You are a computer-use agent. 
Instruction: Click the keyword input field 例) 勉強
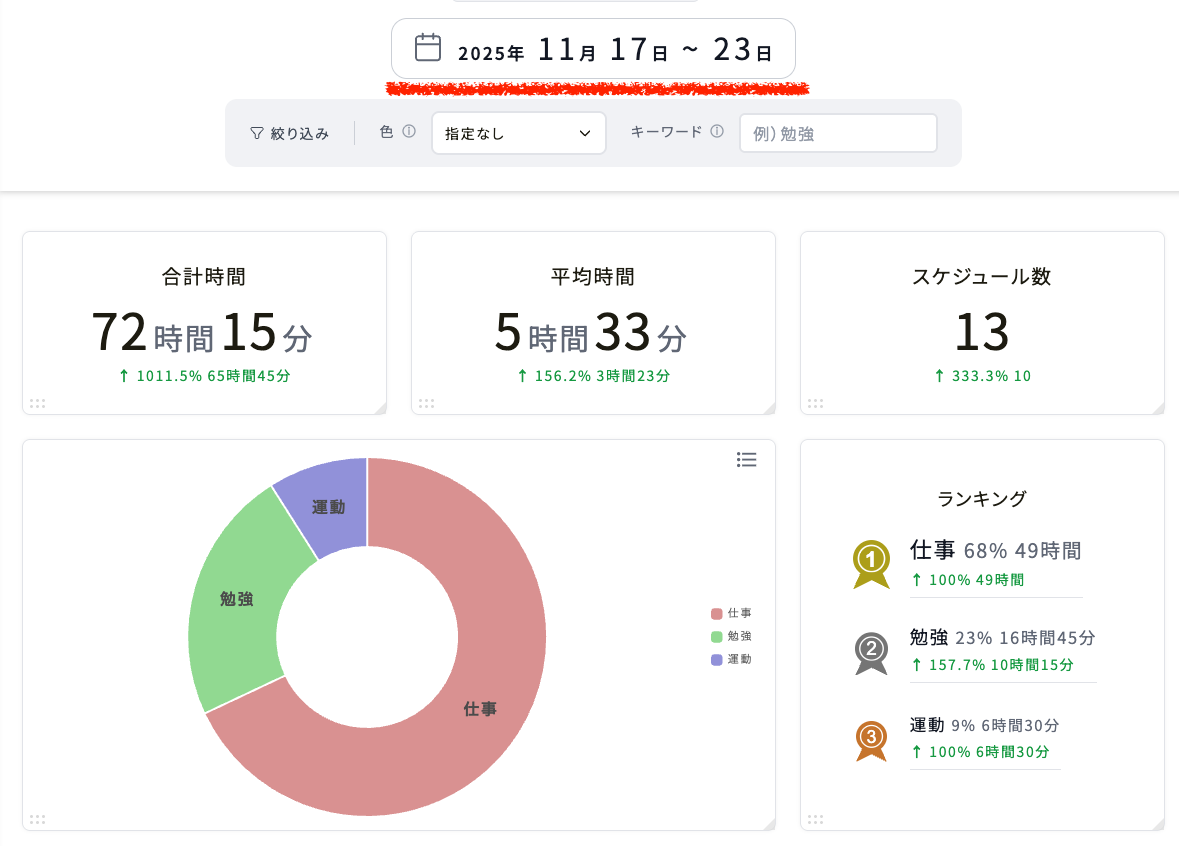coord(838,133)
